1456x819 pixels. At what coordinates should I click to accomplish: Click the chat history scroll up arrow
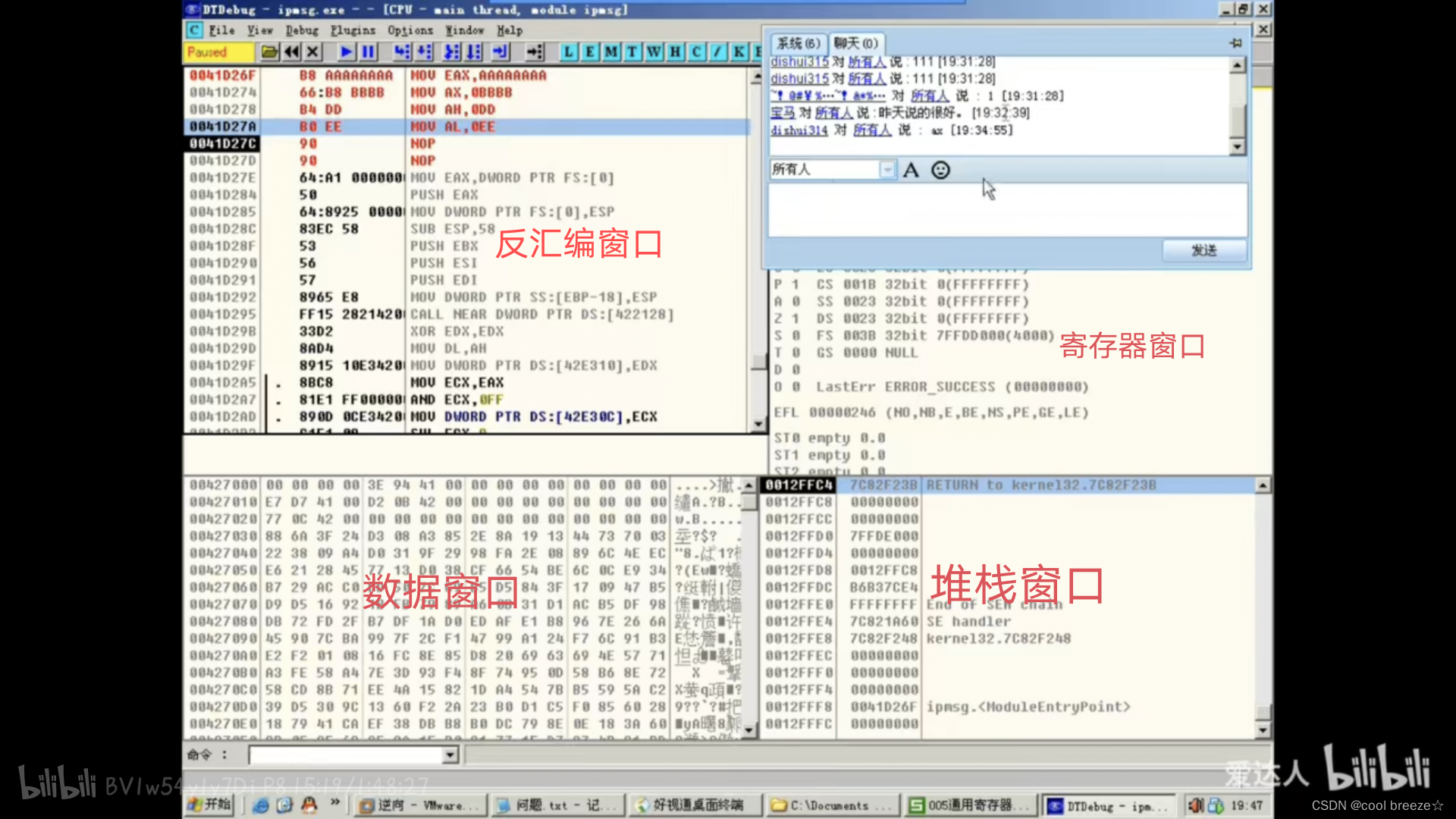tap(1238, 66)
